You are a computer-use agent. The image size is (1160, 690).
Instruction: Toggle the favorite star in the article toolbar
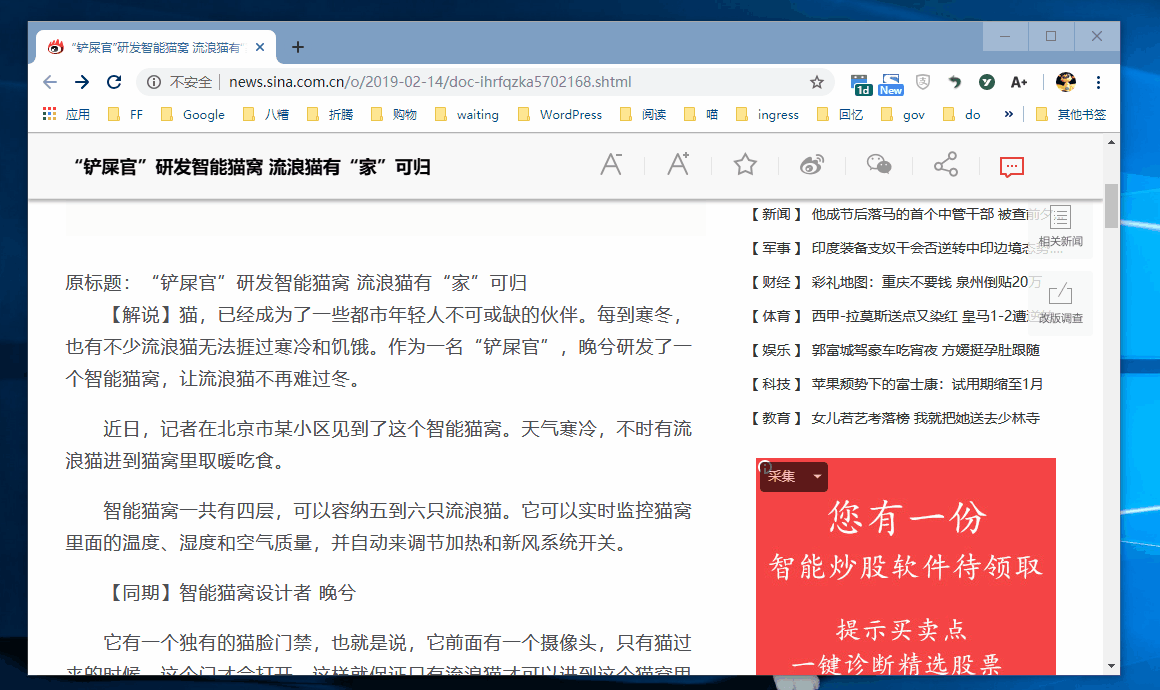745,164
